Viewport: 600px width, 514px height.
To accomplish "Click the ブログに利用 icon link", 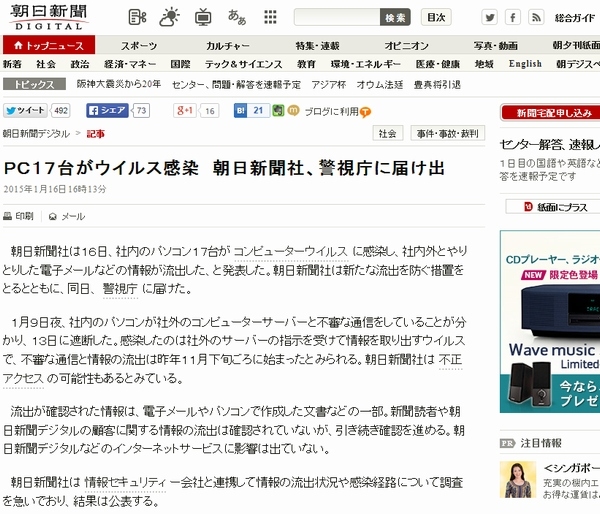I will click(x=338, y=112).
